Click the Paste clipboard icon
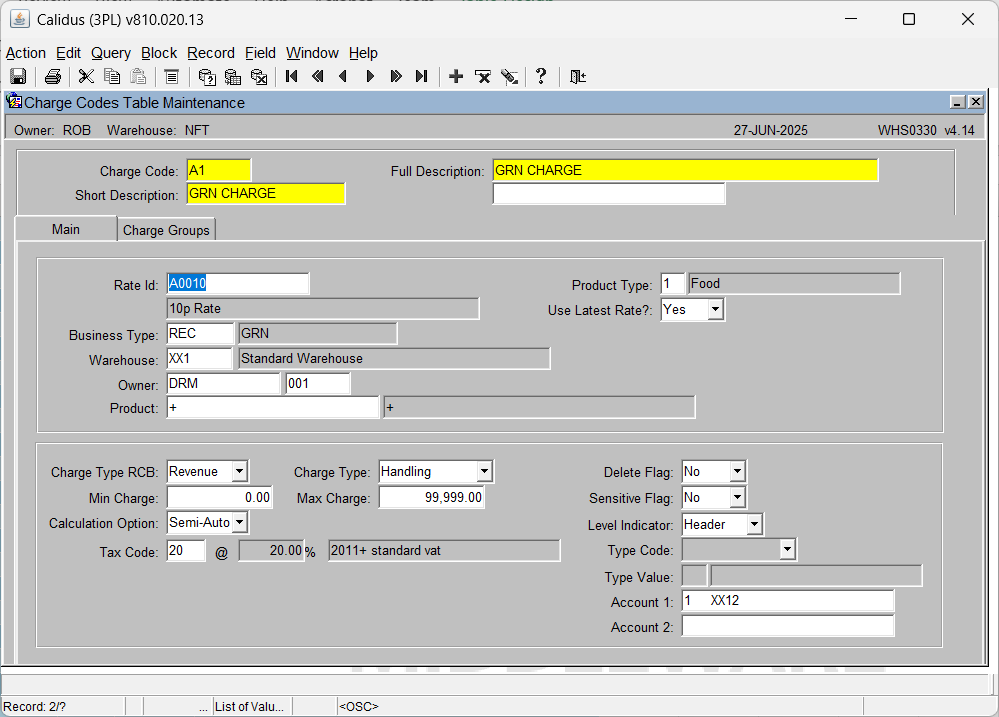 coord(138,76)
